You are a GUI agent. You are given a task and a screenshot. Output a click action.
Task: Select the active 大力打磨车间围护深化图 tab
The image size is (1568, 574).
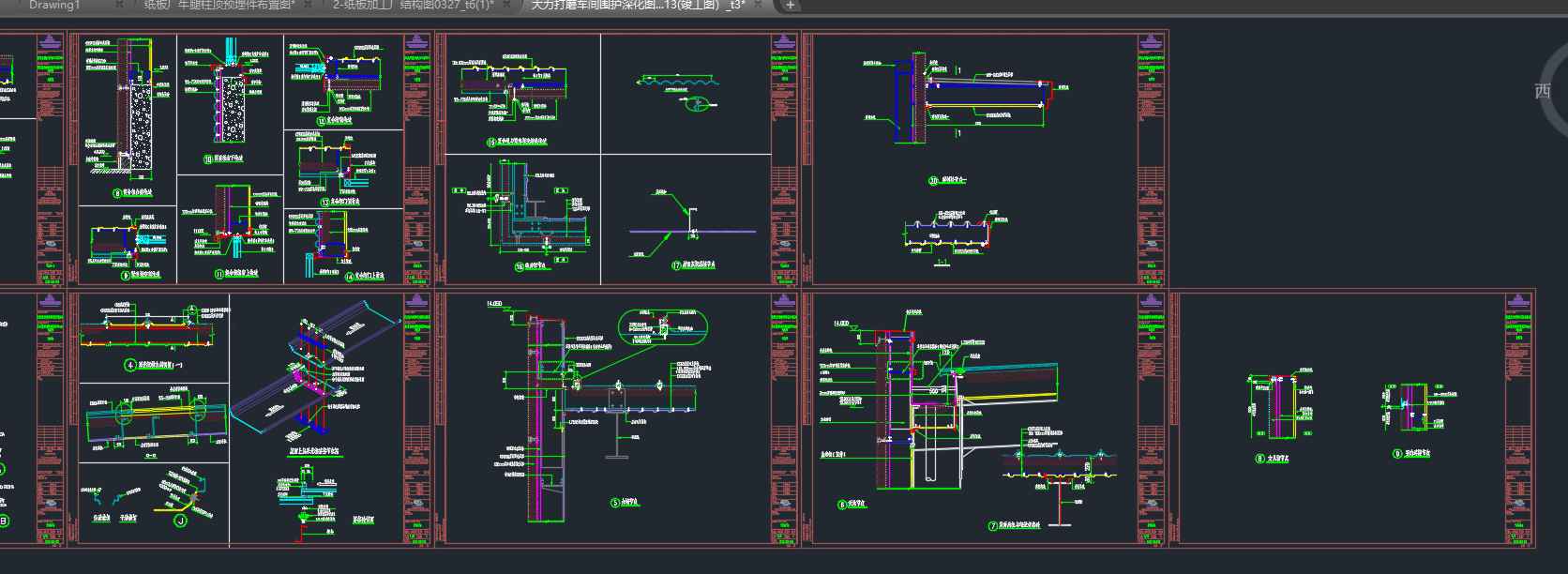click(x=638, y=6)
